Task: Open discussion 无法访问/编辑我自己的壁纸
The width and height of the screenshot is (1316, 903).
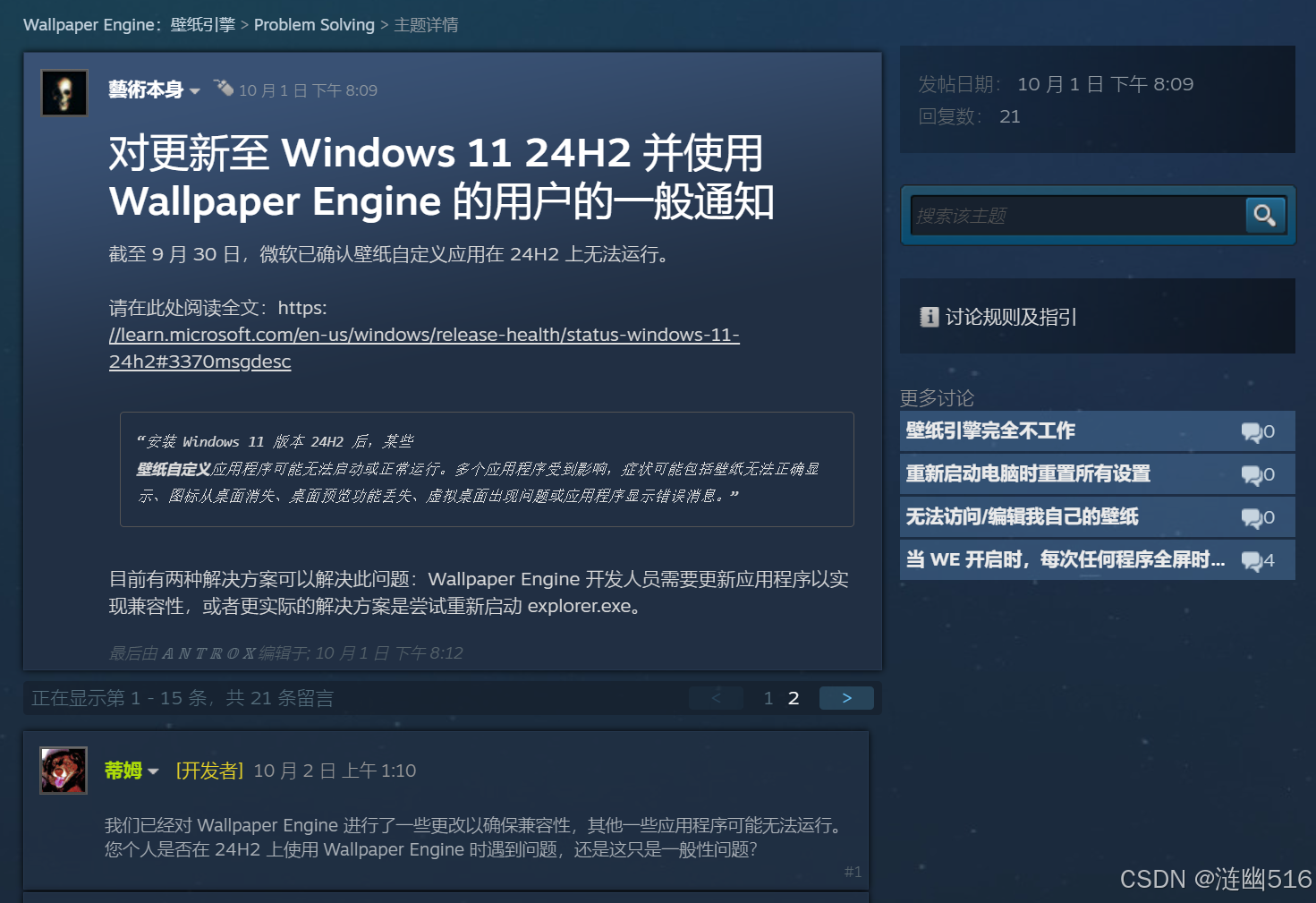Action: tap(1022, 517)
